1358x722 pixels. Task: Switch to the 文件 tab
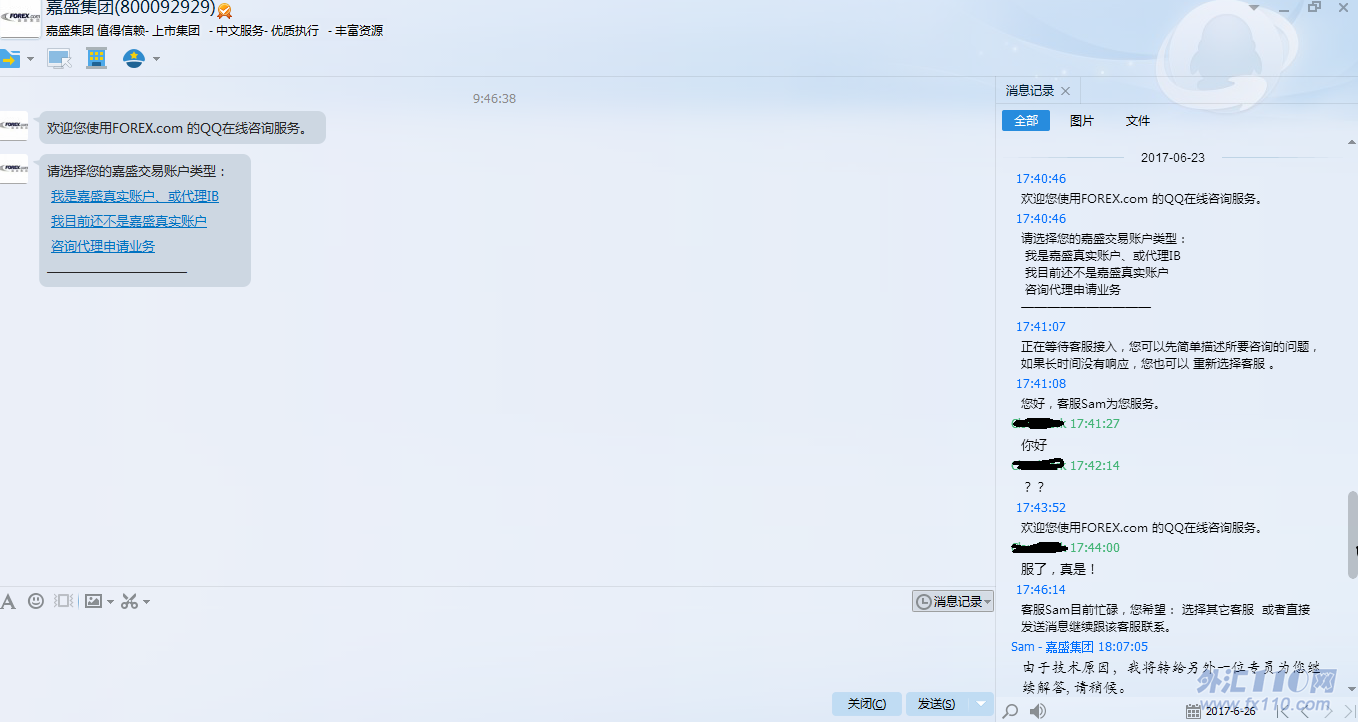click(1138, 121)
